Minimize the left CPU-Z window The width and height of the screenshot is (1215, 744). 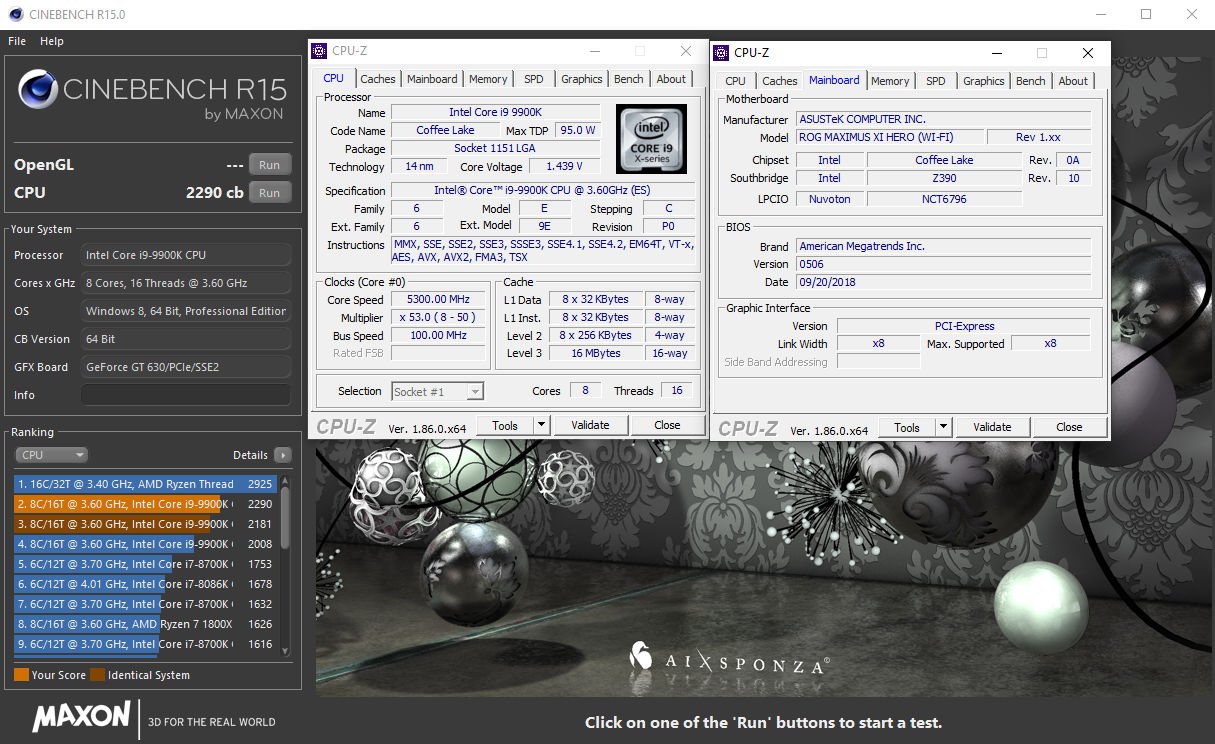pyautogui.click(x=594, y=51)
